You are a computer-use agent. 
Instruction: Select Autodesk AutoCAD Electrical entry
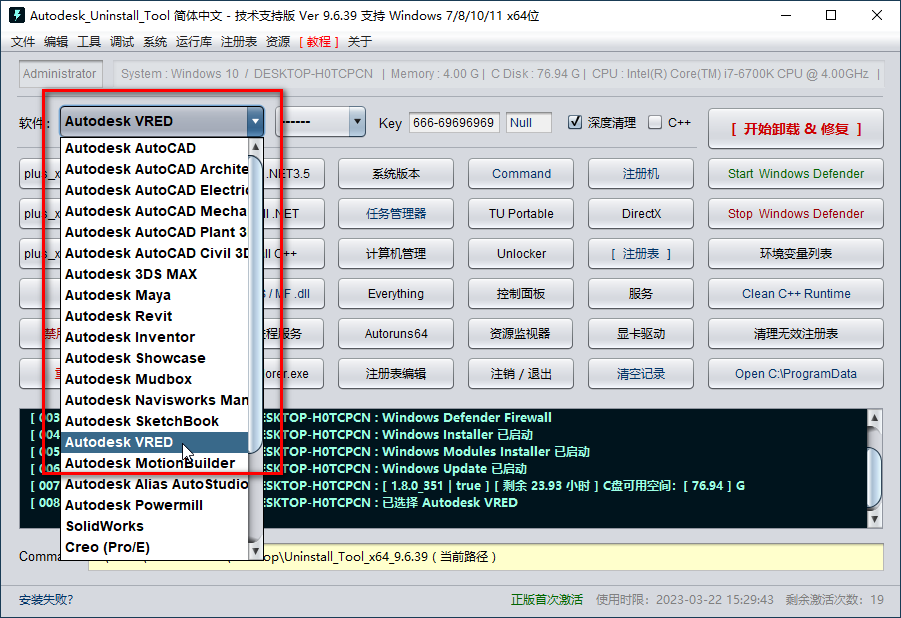[155, 190]
